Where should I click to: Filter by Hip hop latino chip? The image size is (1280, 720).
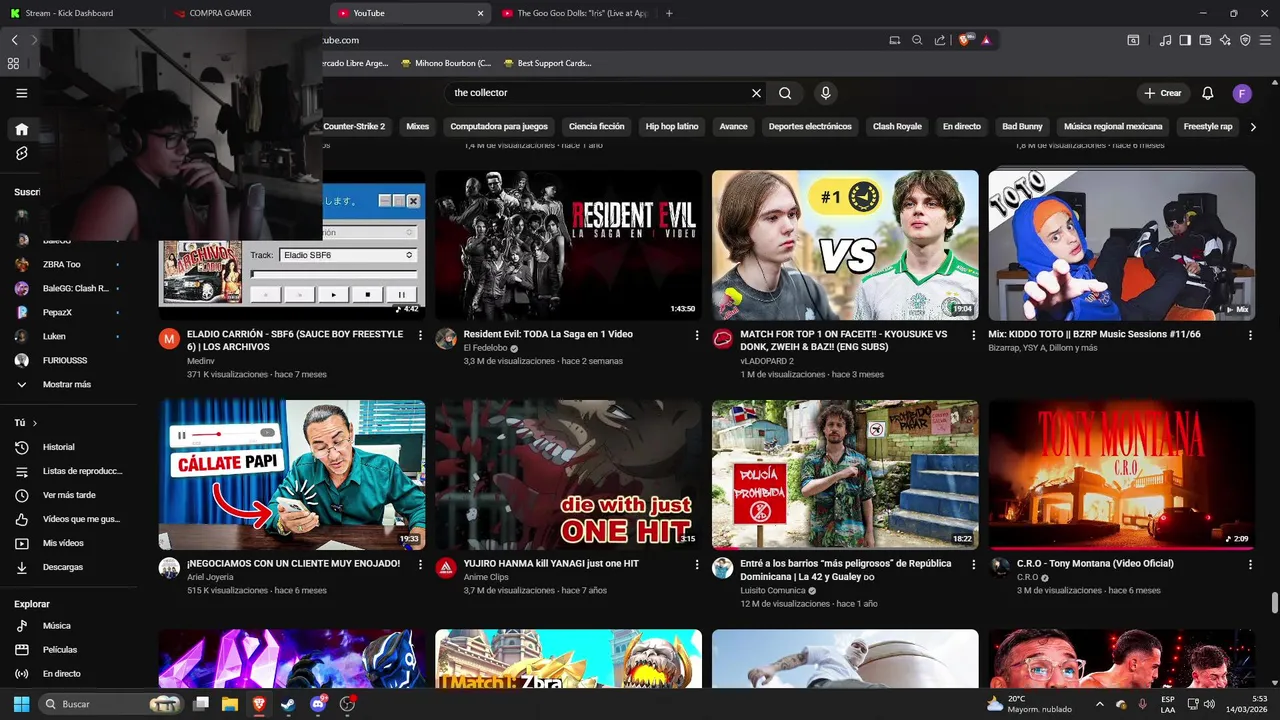[672, 127]
